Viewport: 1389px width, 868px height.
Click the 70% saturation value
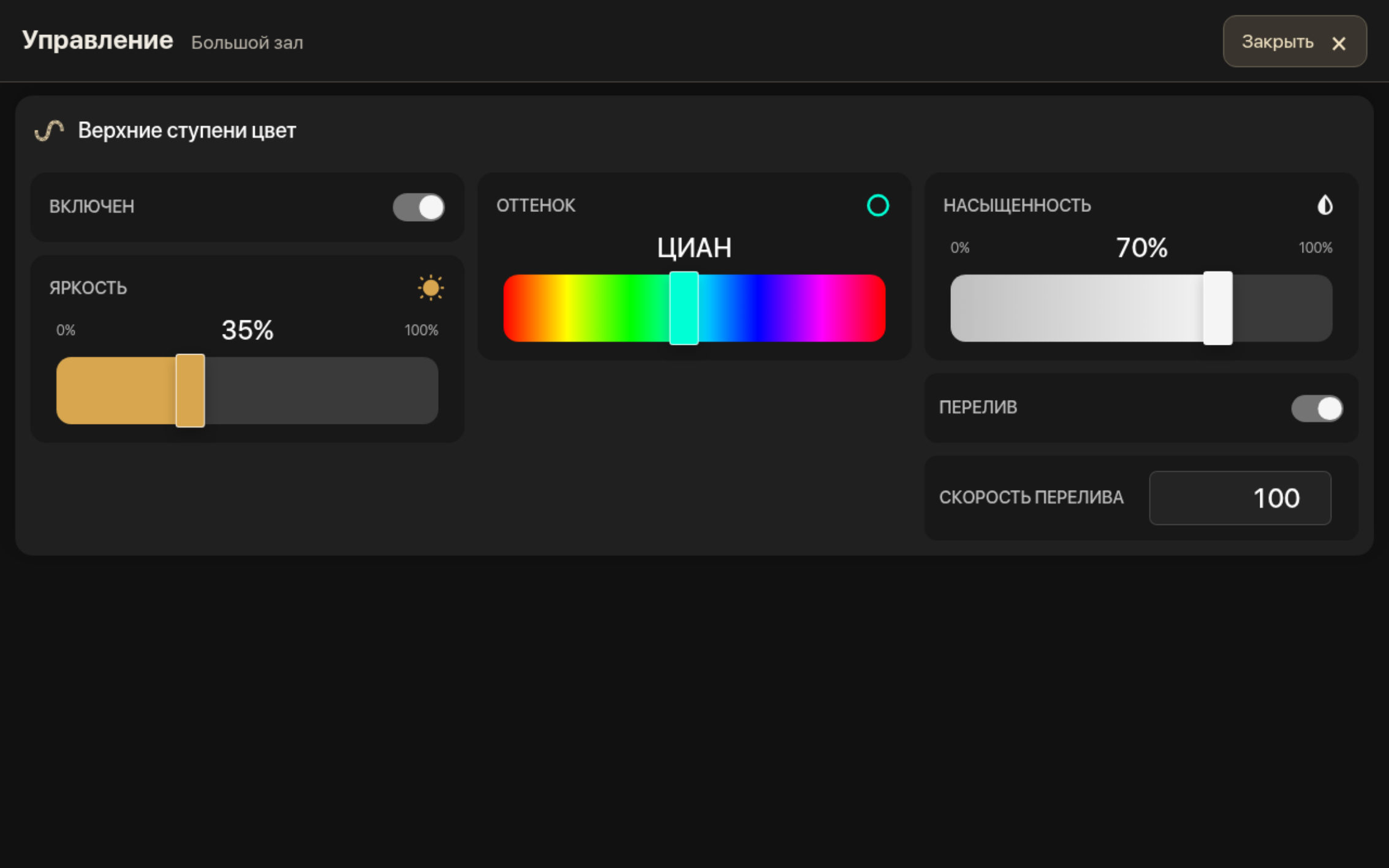[1141, 248]
